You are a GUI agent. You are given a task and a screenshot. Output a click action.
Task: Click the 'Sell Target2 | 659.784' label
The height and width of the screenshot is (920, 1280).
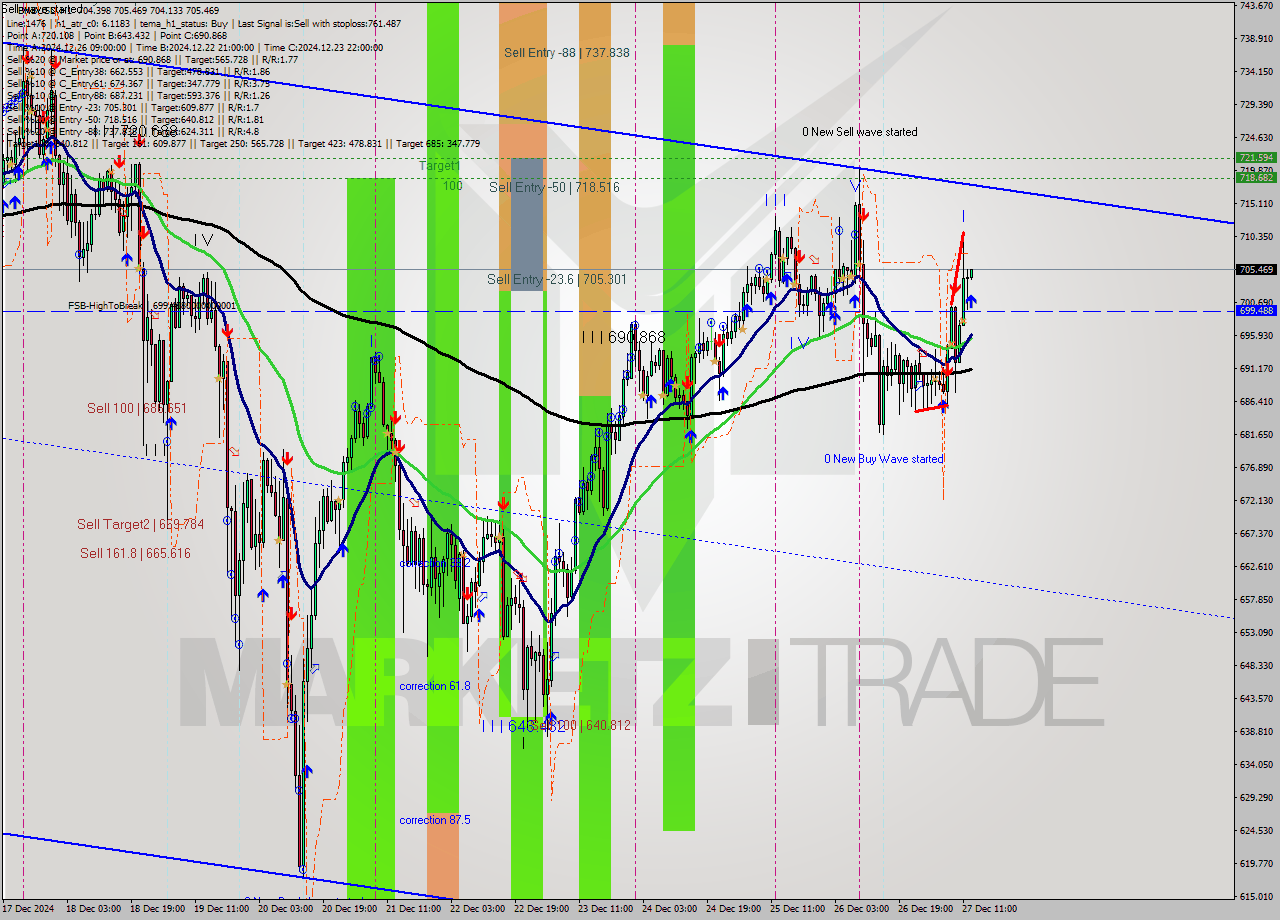pos(140,524)
